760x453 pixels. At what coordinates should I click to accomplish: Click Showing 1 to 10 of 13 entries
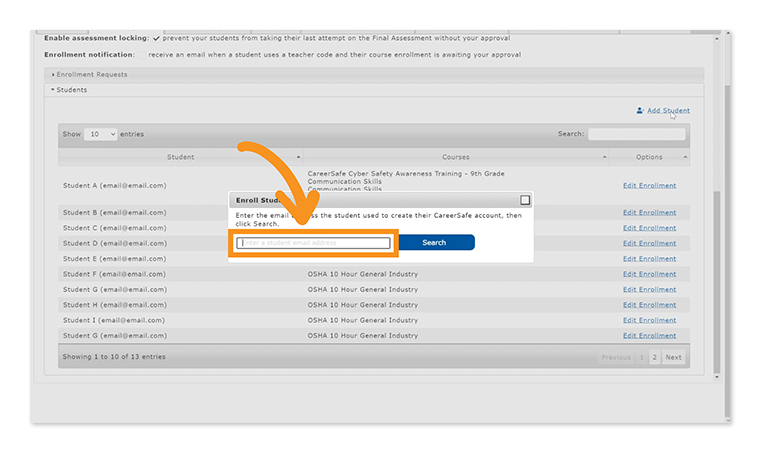click(x=114, y=357)
